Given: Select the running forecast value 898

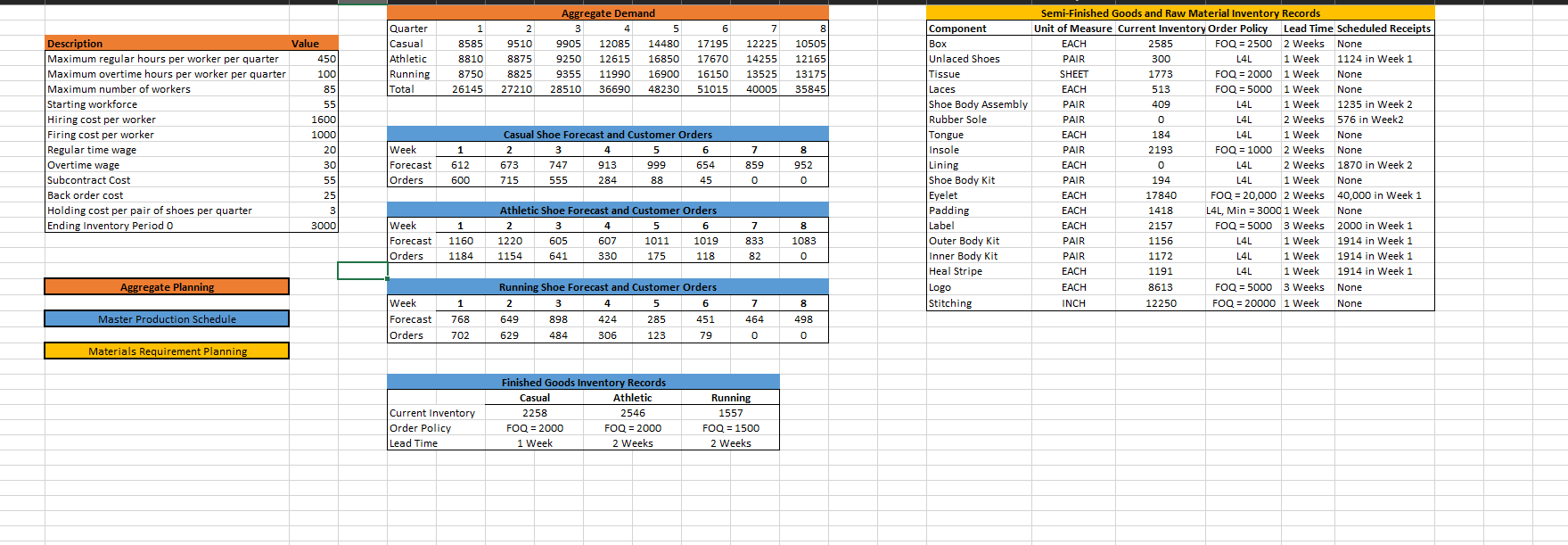Looking at the screenshot, I should [x=559, y=319].
